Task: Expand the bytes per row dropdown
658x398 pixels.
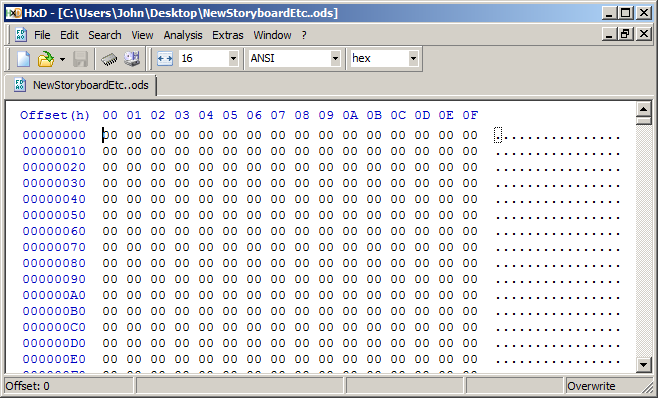Action: tap(233, 58)
